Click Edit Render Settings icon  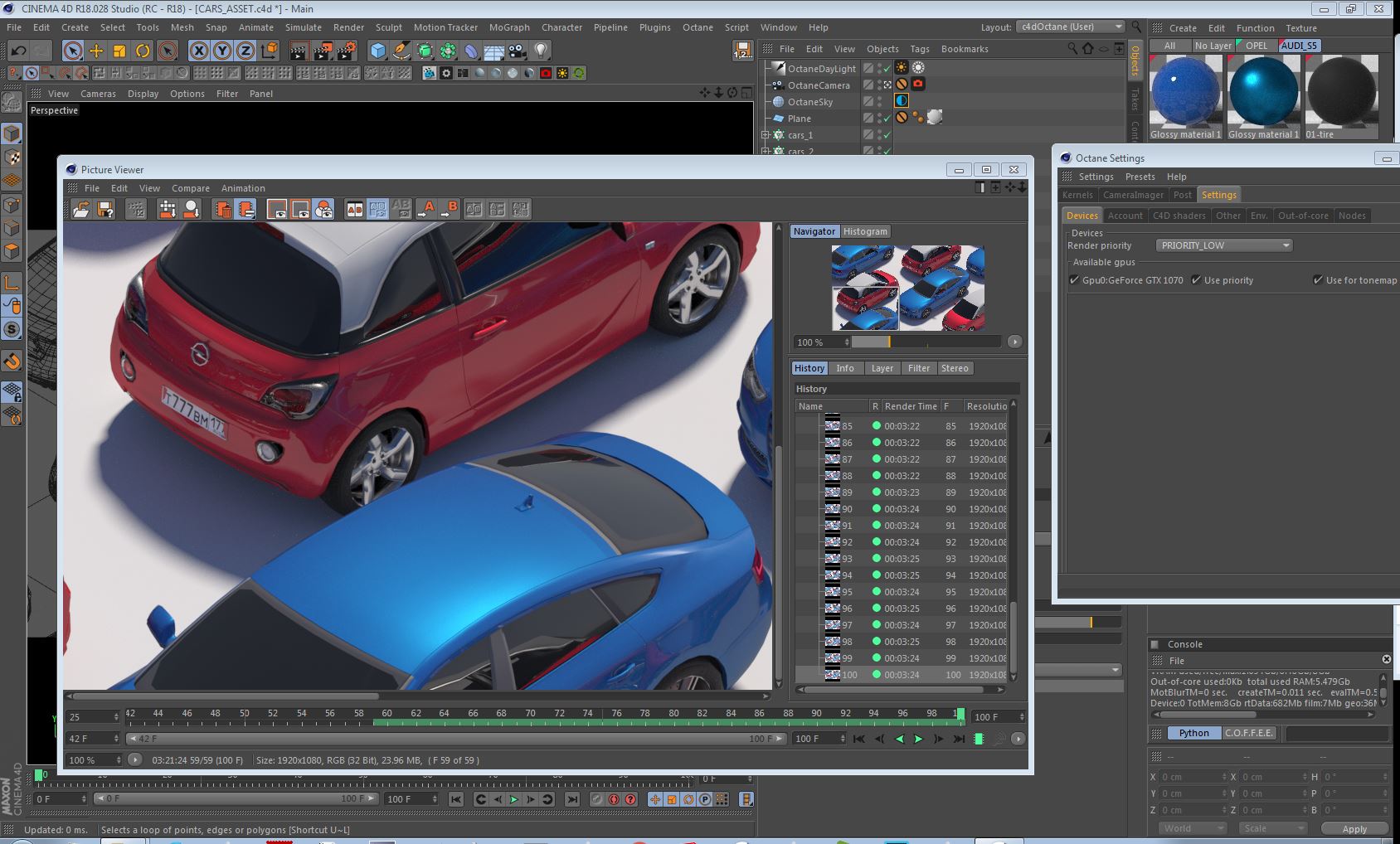coord(345,51)
